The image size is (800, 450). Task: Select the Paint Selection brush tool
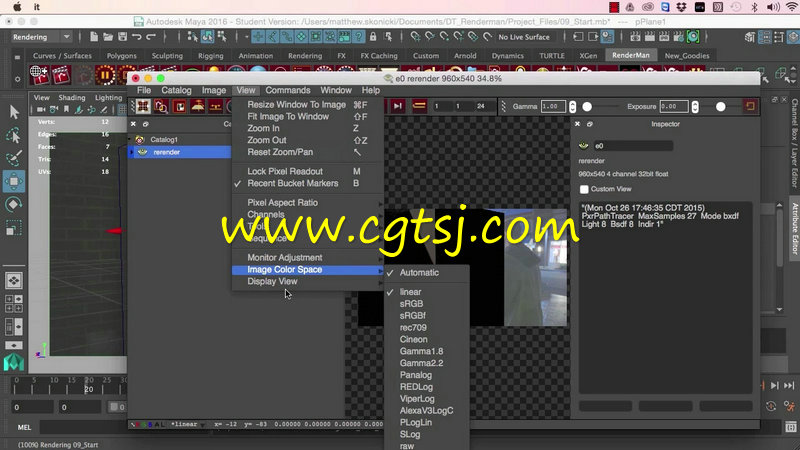14,158
